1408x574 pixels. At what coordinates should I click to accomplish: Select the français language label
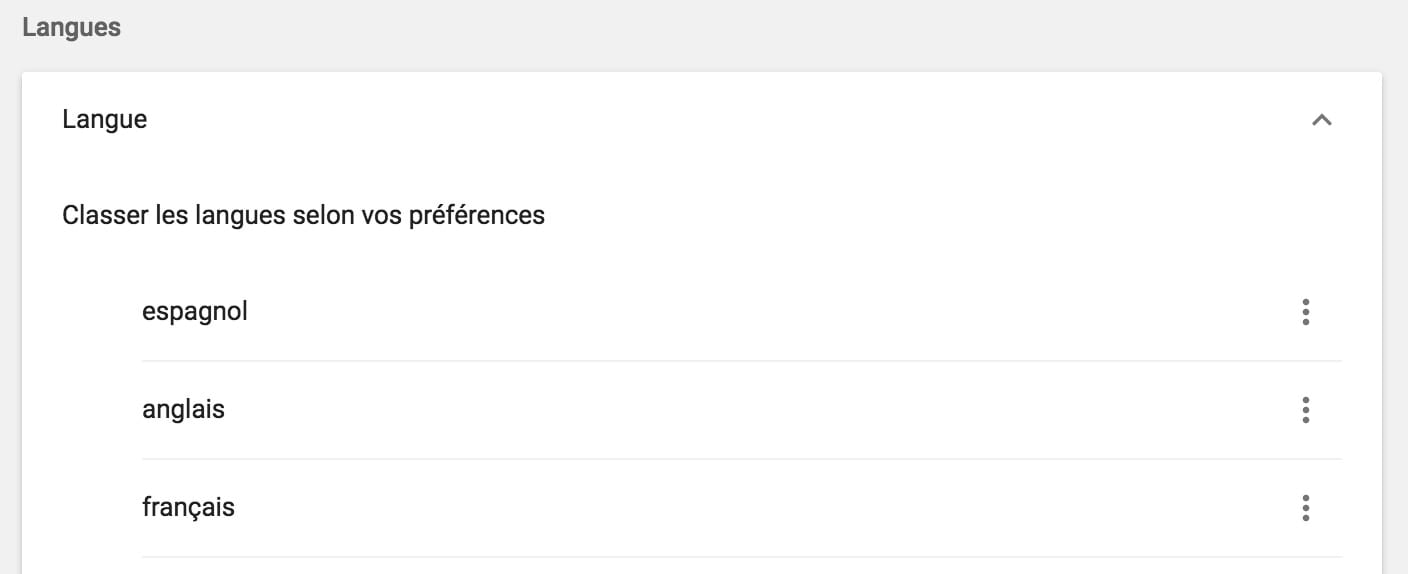[188, 508]
